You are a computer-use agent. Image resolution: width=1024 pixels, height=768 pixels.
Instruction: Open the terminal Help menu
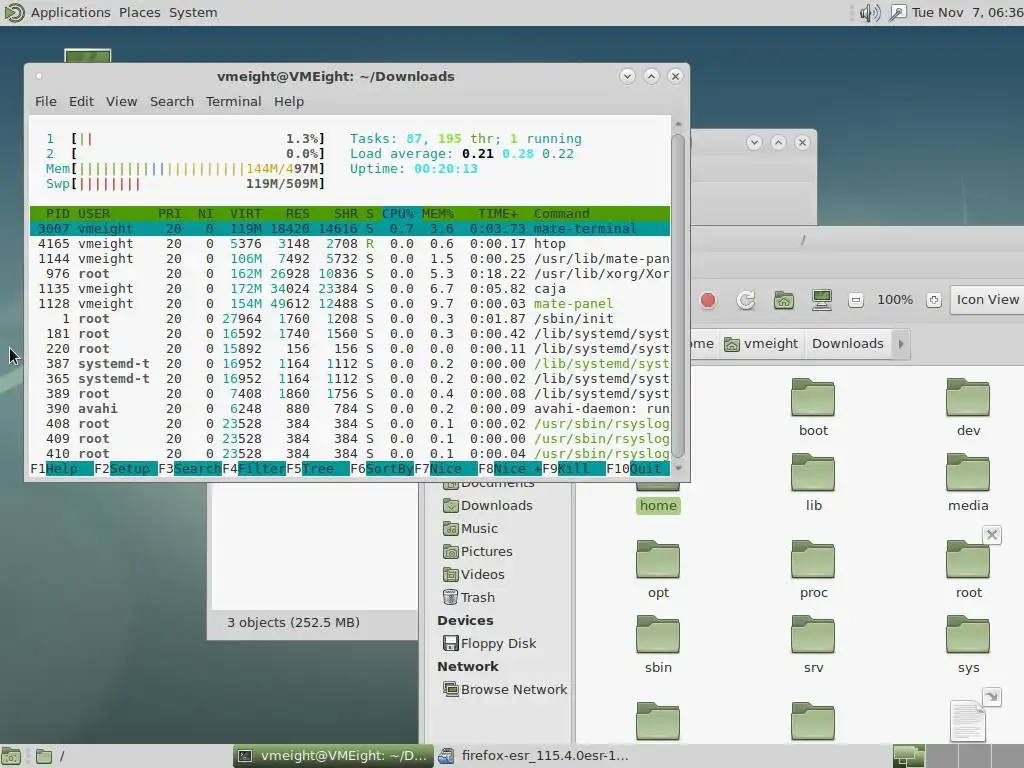(289, 101)
